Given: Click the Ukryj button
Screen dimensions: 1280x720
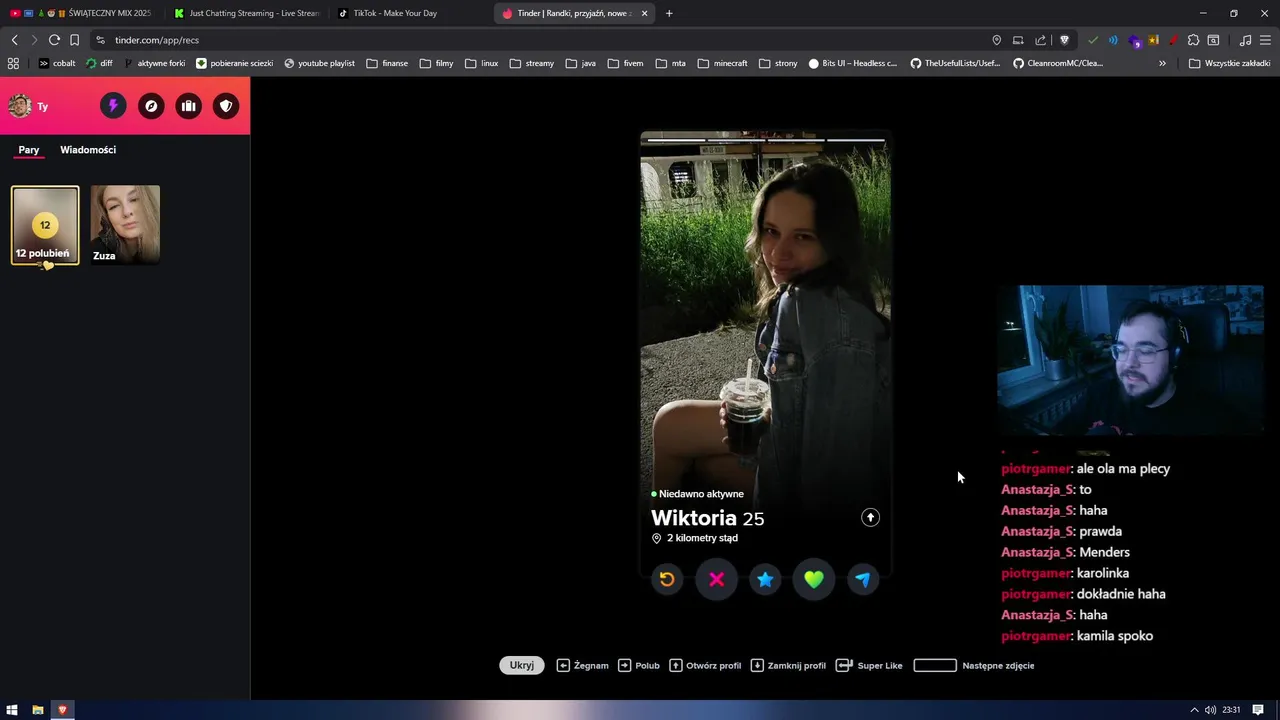Looking at the screenshot, I should (x=522, y=665).
